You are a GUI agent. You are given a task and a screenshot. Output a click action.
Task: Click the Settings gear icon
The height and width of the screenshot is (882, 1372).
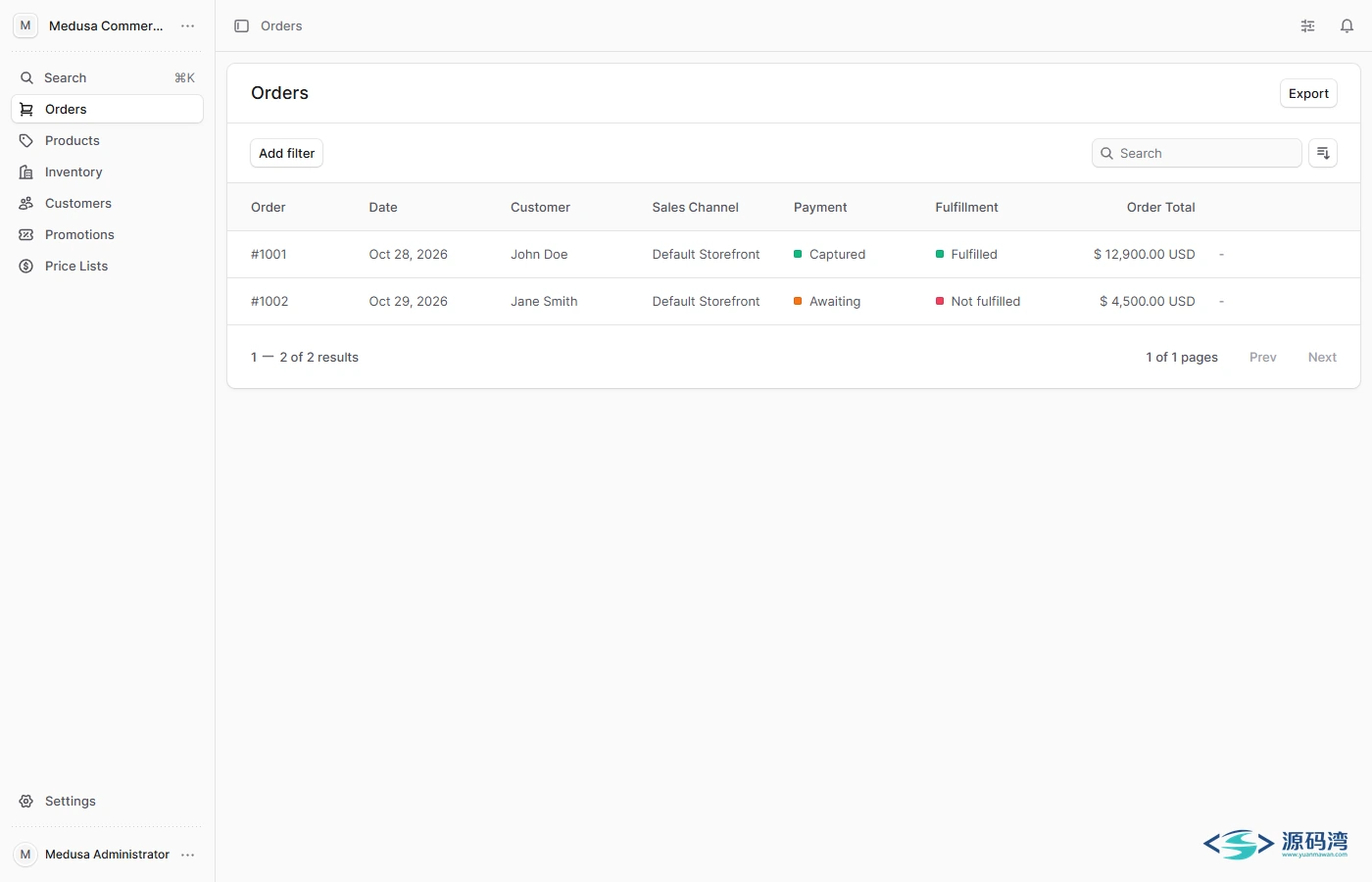[26, 802]
